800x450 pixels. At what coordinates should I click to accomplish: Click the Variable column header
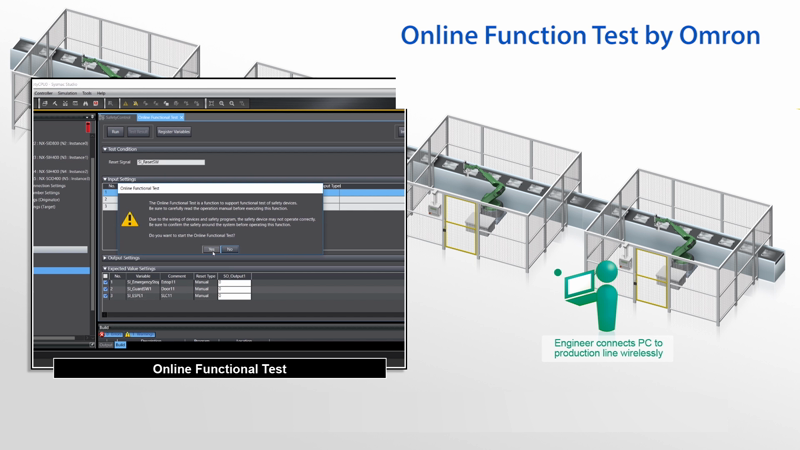point(143,276)
